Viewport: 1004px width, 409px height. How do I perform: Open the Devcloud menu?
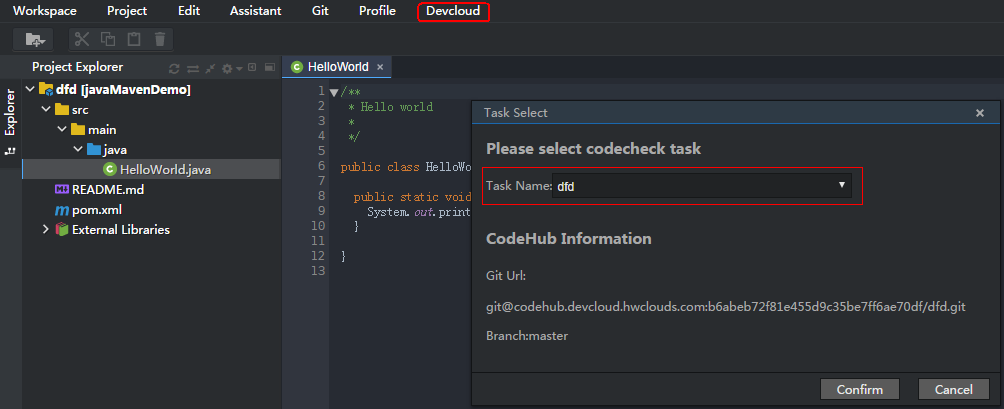pos(453,11)
